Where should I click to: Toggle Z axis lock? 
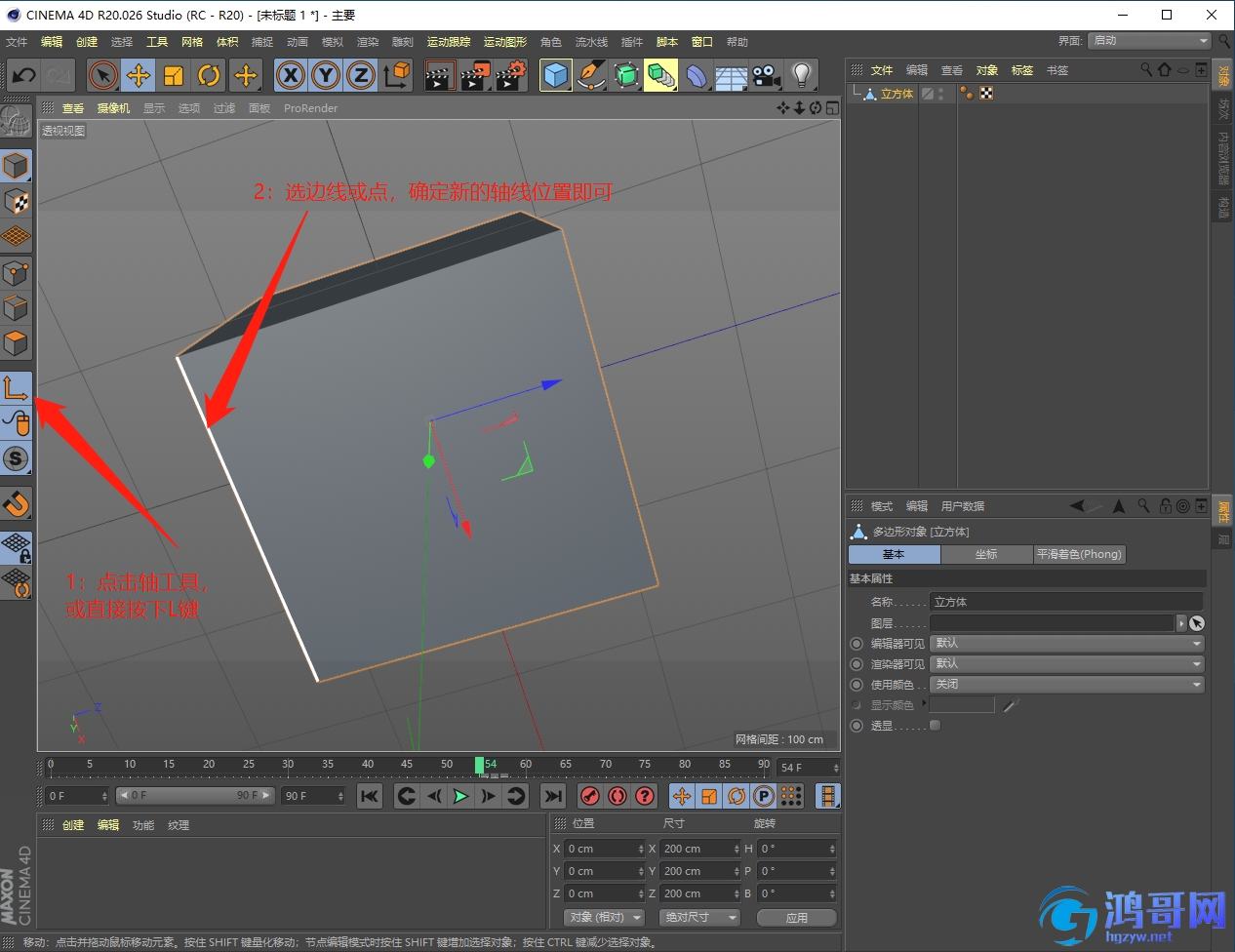pos(360,75)
